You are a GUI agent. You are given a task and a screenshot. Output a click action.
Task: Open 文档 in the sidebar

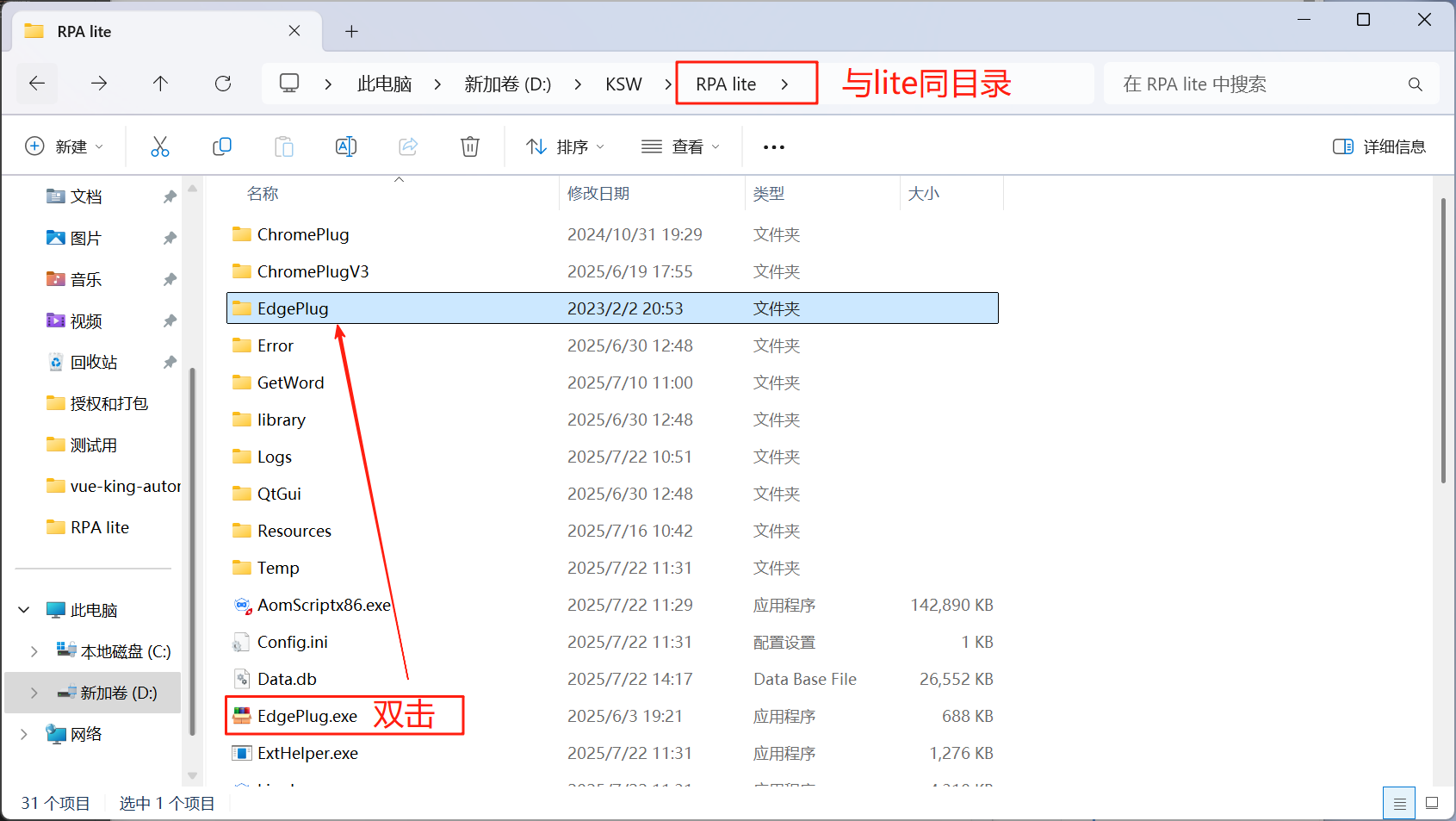coord(85,196)
